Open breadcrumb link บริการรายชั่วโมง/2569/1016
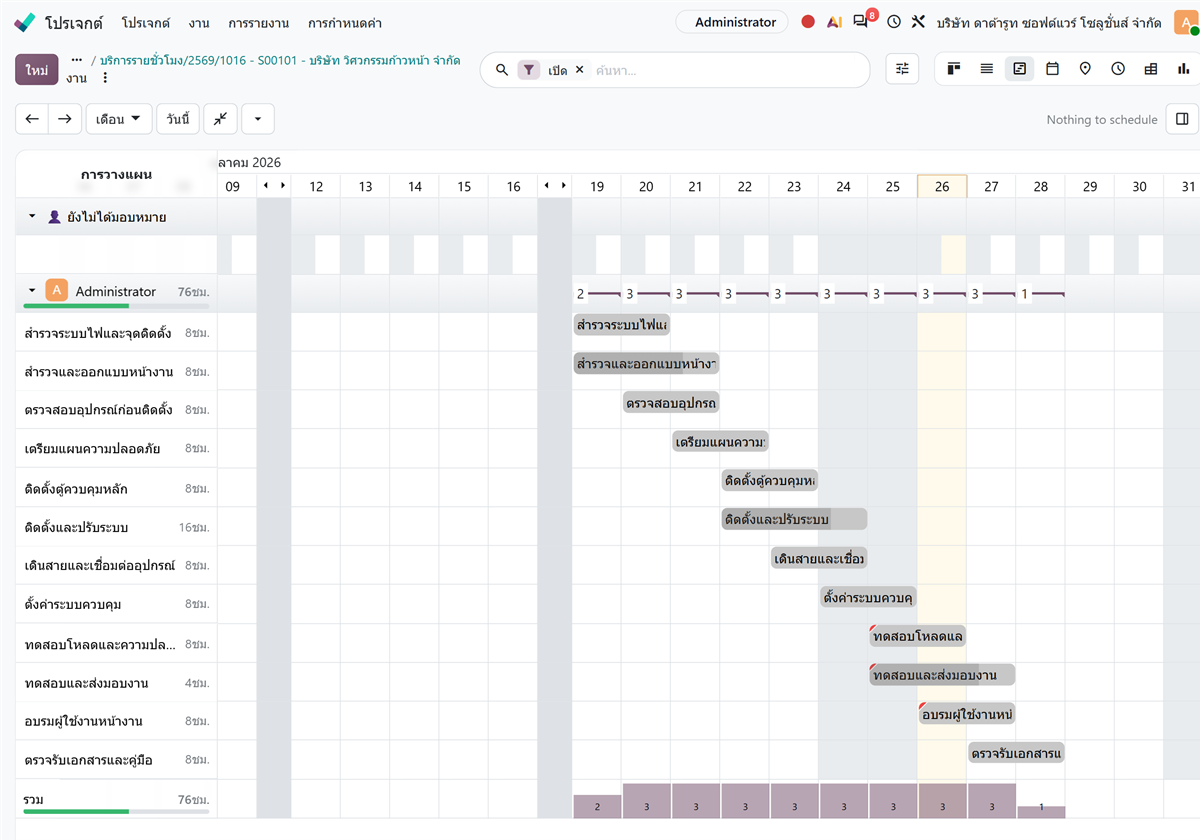This screenshot has height=840, width=1200. [x=280, y=61]
